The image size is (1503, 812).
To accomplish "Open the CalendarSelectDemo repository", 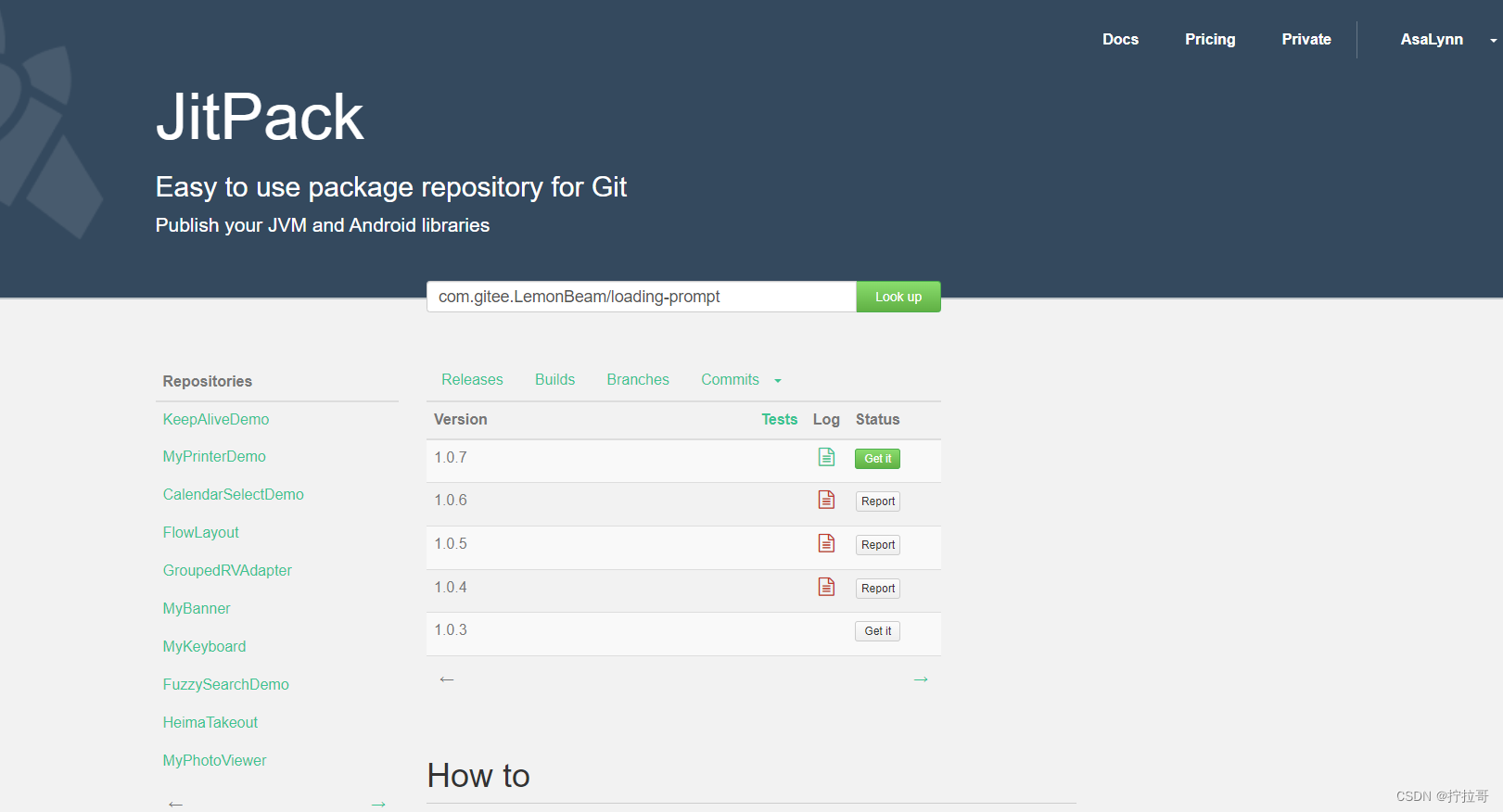I will tap(234, 494).
